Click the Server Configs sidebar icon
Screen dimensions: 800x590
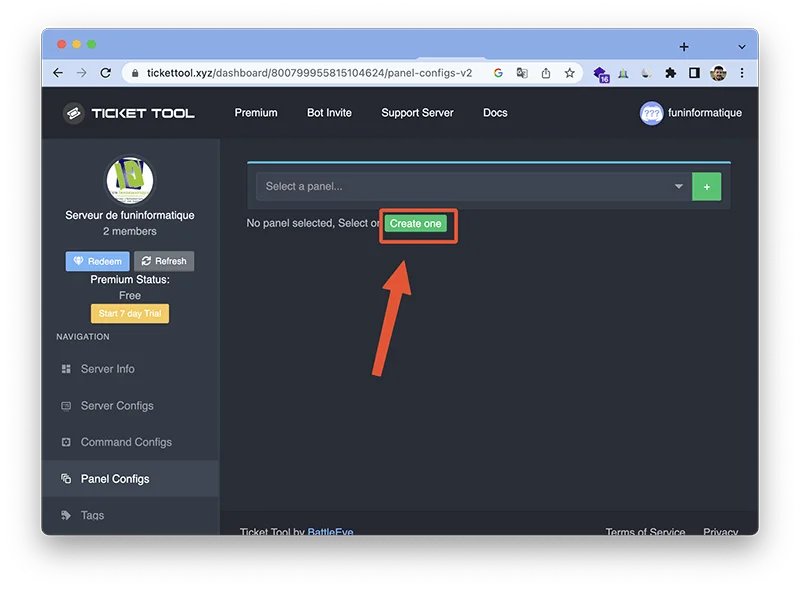coord(64,406)
